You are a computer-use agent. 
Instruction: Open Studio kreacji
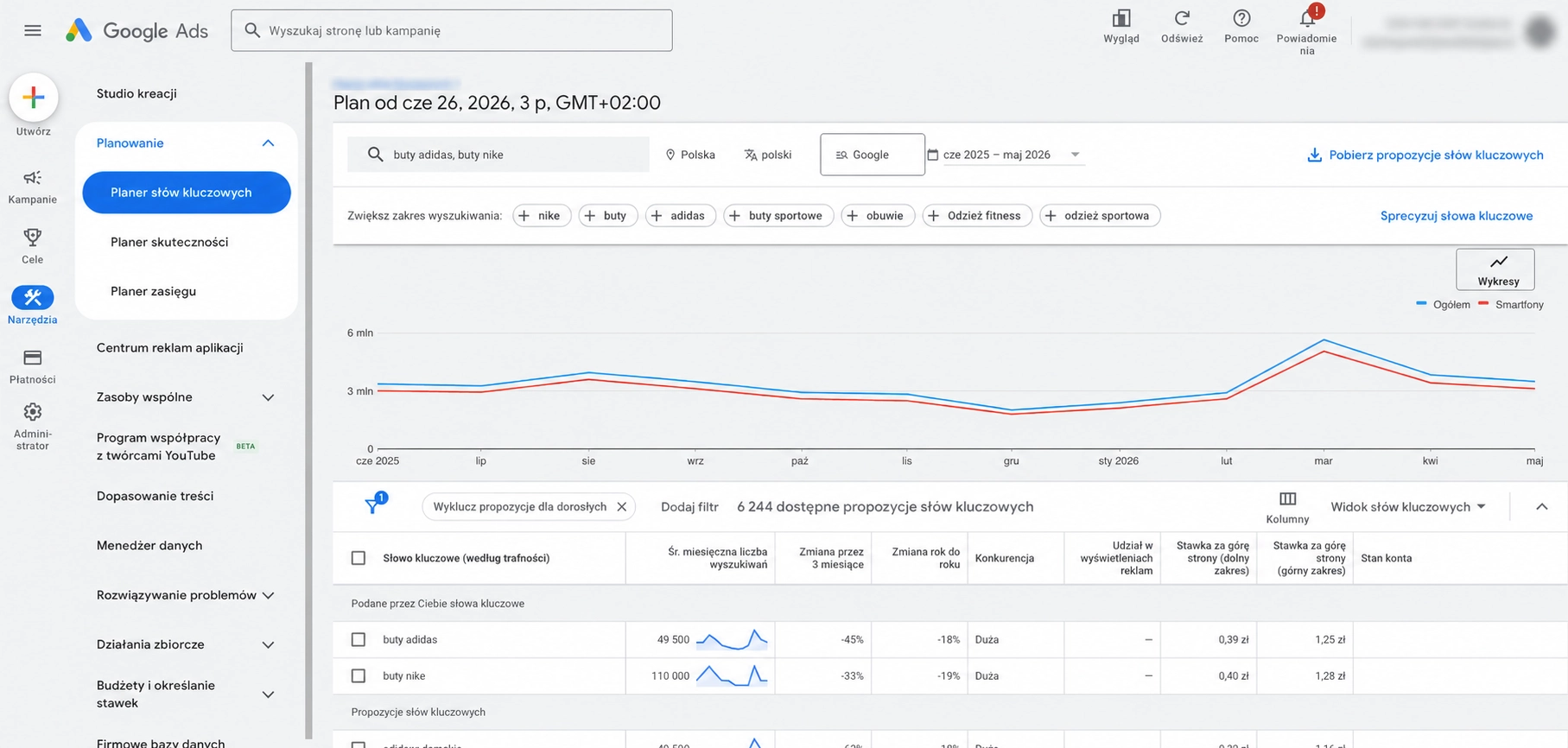pos(136,93)
